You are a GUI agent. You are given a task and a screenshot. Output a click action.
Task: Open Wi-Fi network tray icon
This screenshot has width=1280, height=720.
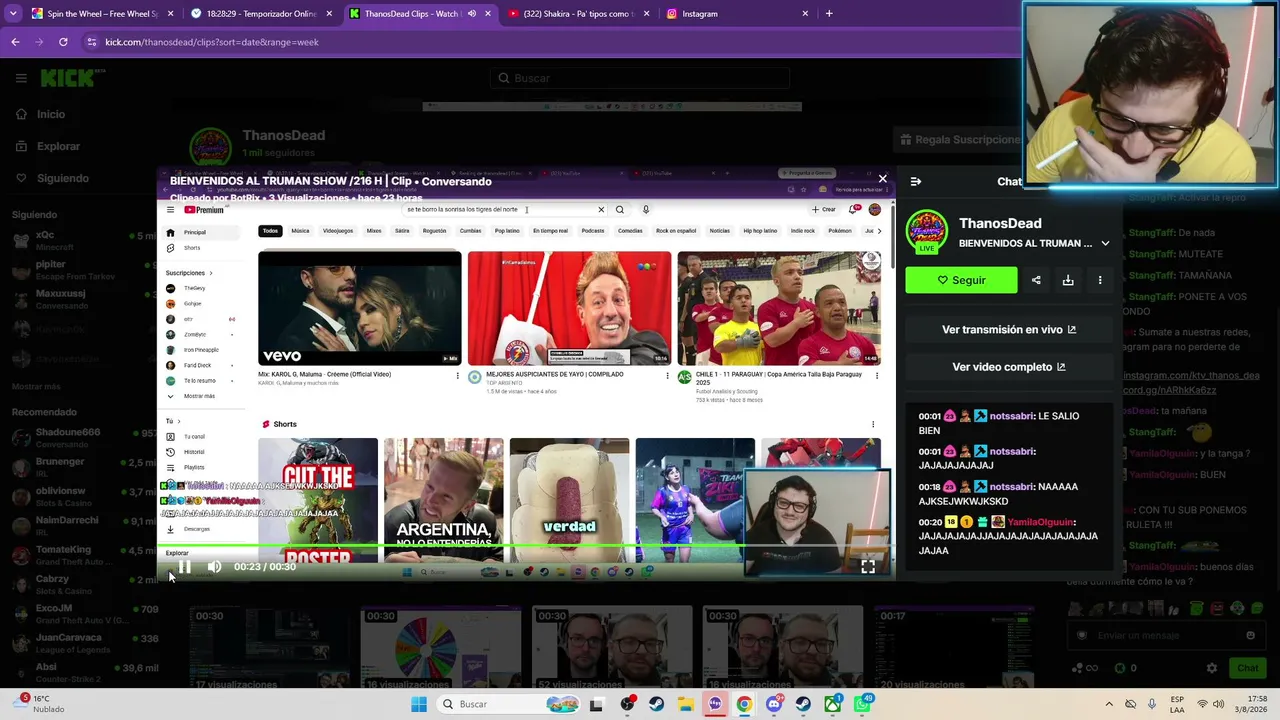click(1202, 704)
